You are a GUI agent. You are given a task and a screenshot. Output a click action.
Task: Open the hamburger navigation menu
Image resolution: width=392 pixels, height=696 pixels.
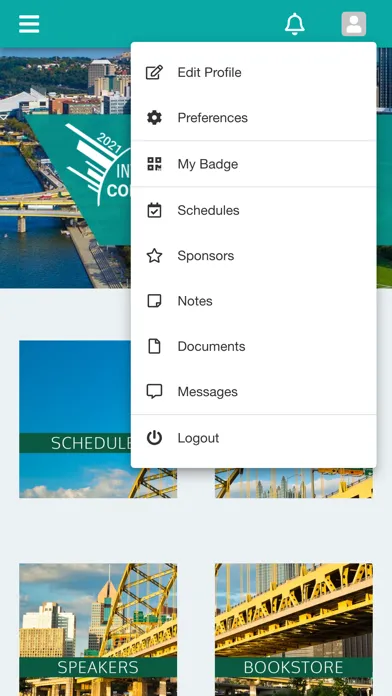pos(29,24)
